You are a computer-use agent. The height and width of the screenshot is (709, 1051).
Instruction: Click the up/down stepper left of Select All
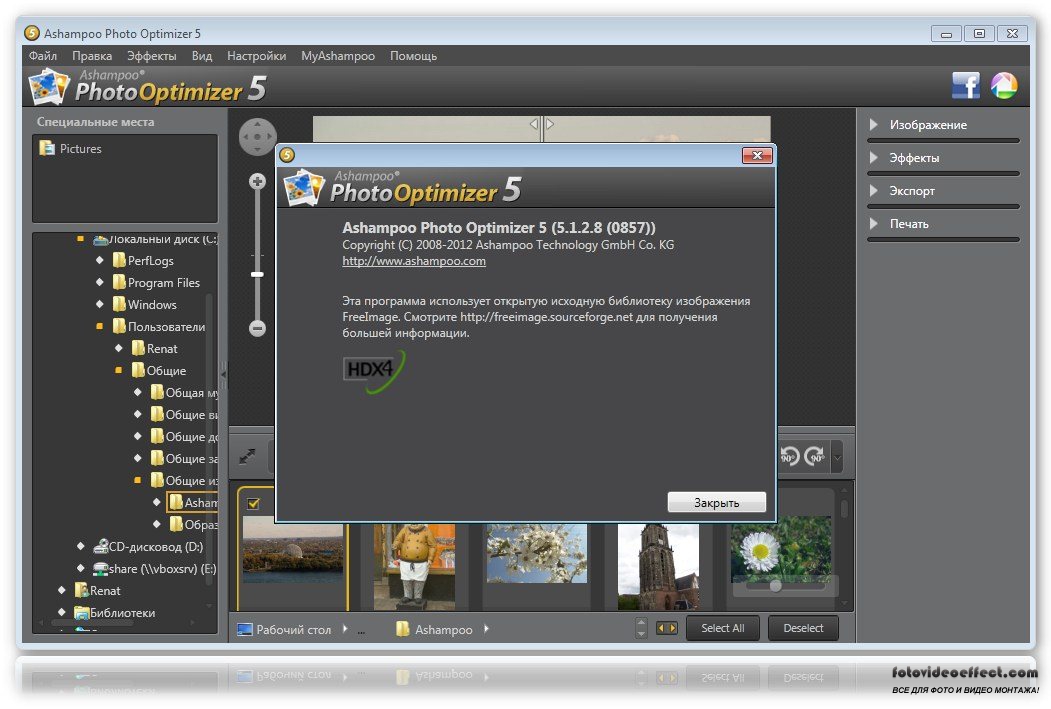click(x=641, y=628)
